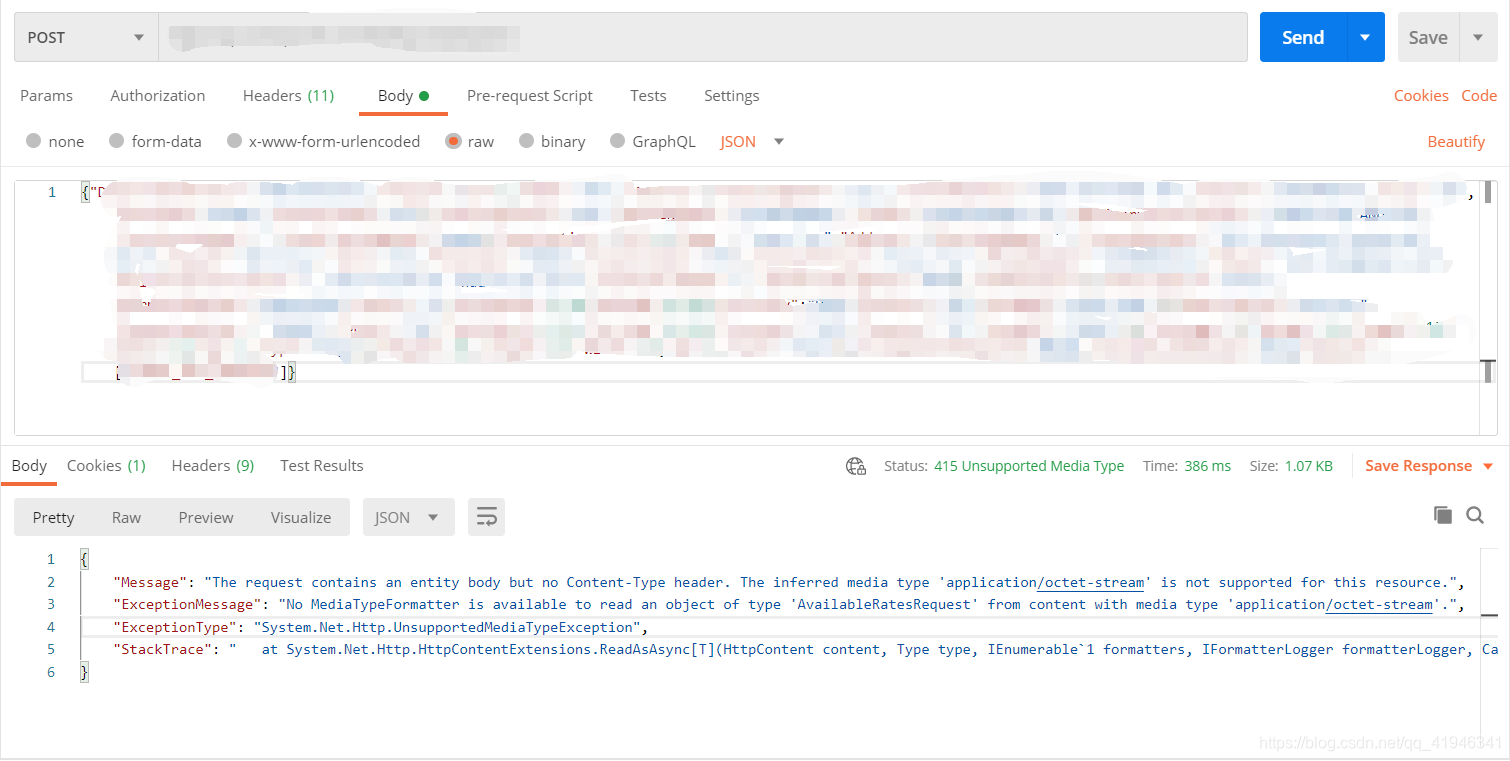The width and height of the screenshot is (1510, 761).
Task: Select the form-data radio option
Action: click(116, 141)
